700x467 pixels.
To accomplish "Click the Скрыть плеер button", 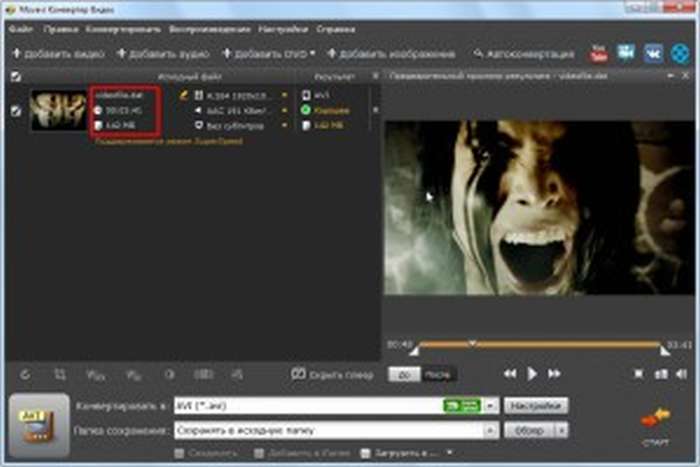I will point(332,375).
